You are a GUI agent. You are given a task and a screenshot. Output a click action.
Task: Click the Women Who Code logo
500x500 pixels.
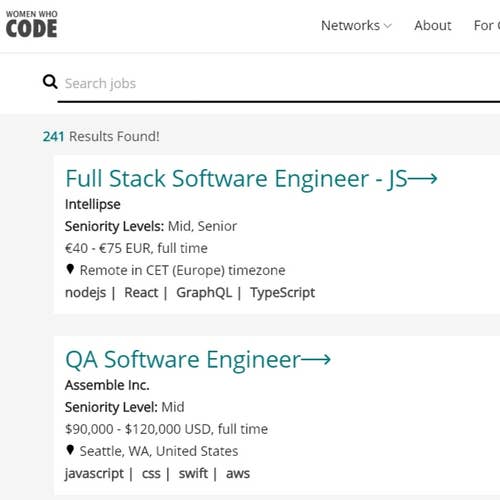point(32,24)
